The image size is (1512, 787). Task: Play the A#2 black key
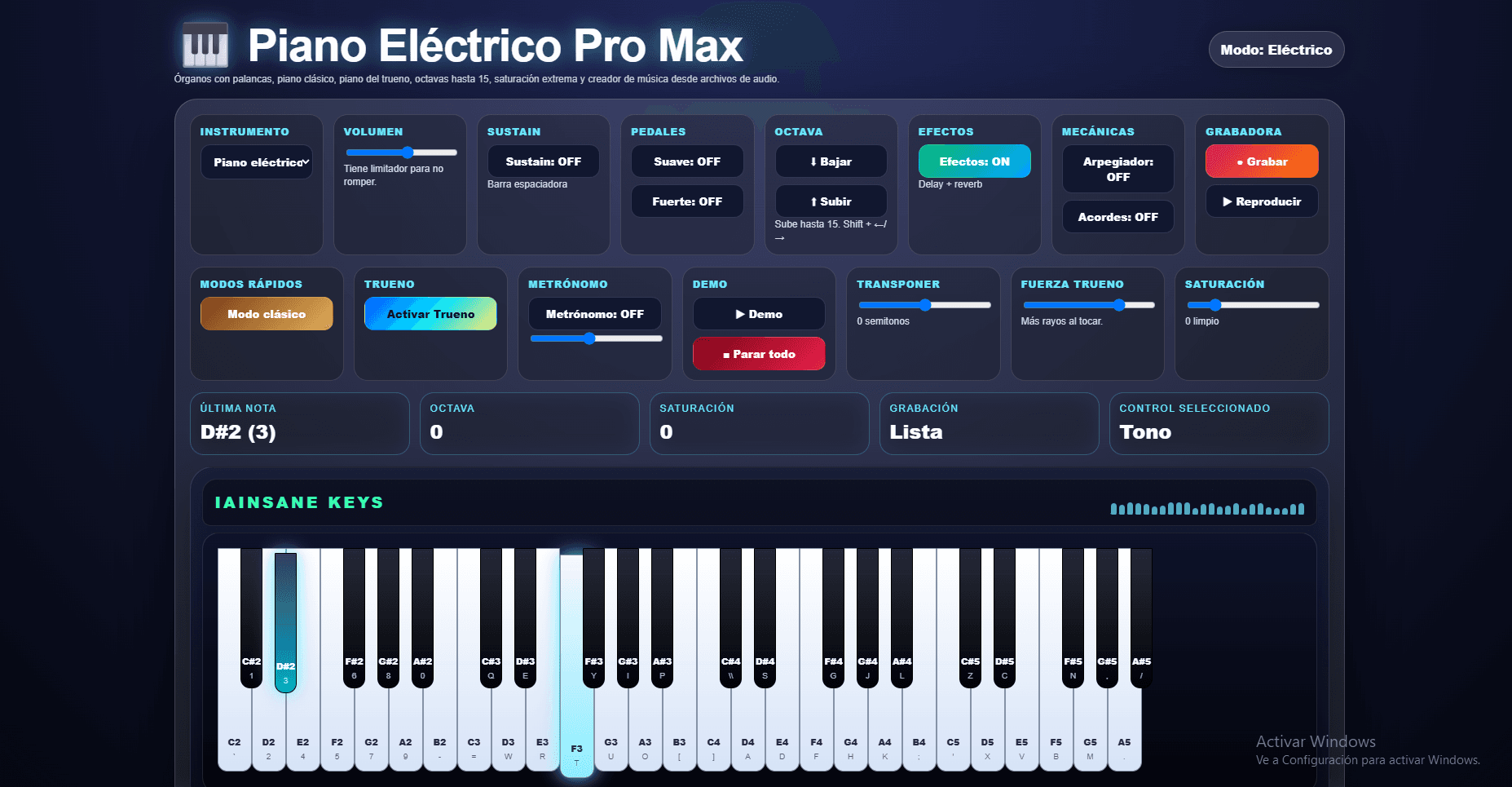422,617
